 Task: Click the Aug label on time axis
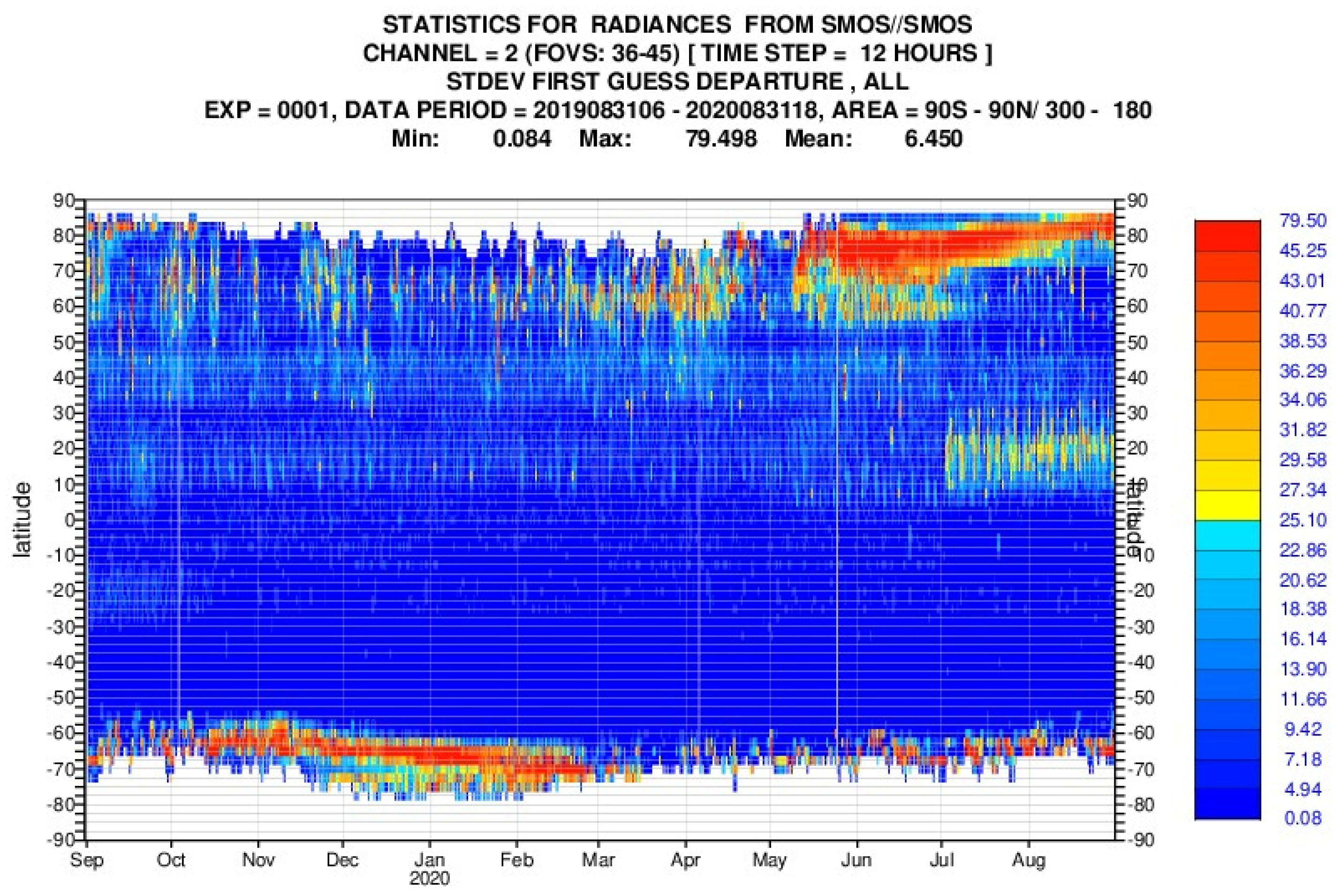pyautogui.click(x=1029, y=860)
